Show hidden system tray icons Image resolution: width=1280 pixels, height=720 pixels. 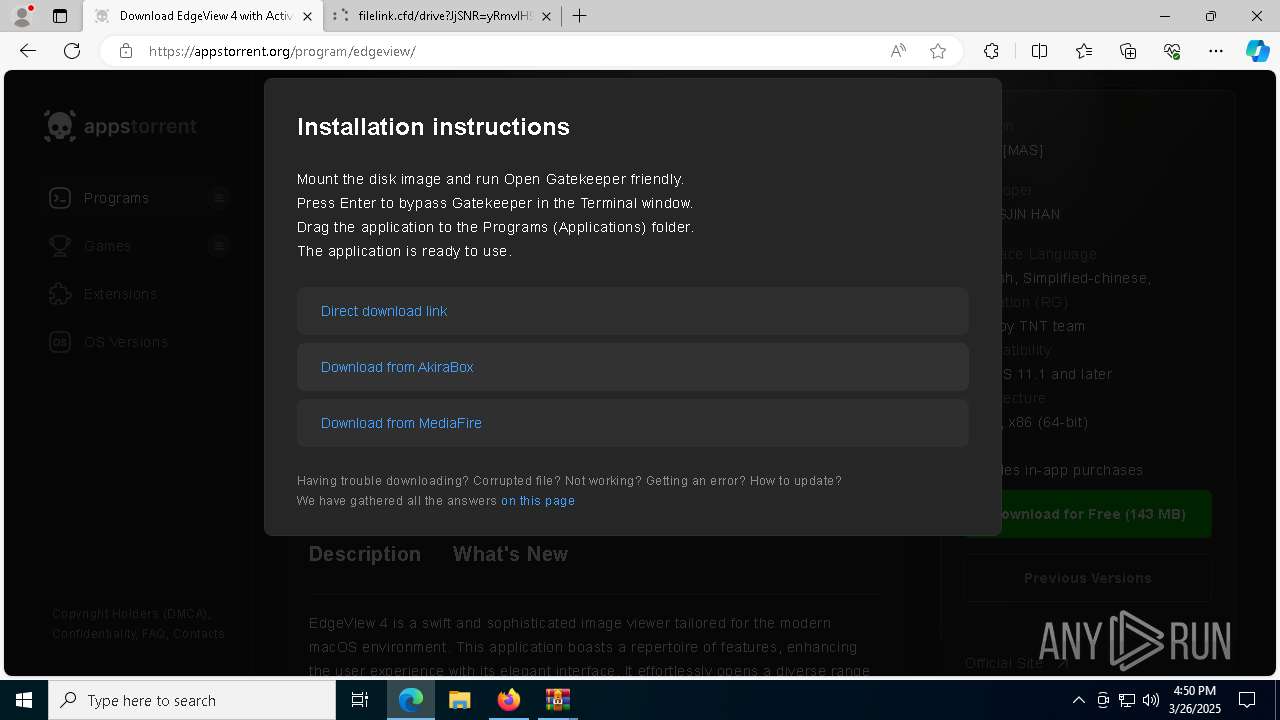(1078, 700)
